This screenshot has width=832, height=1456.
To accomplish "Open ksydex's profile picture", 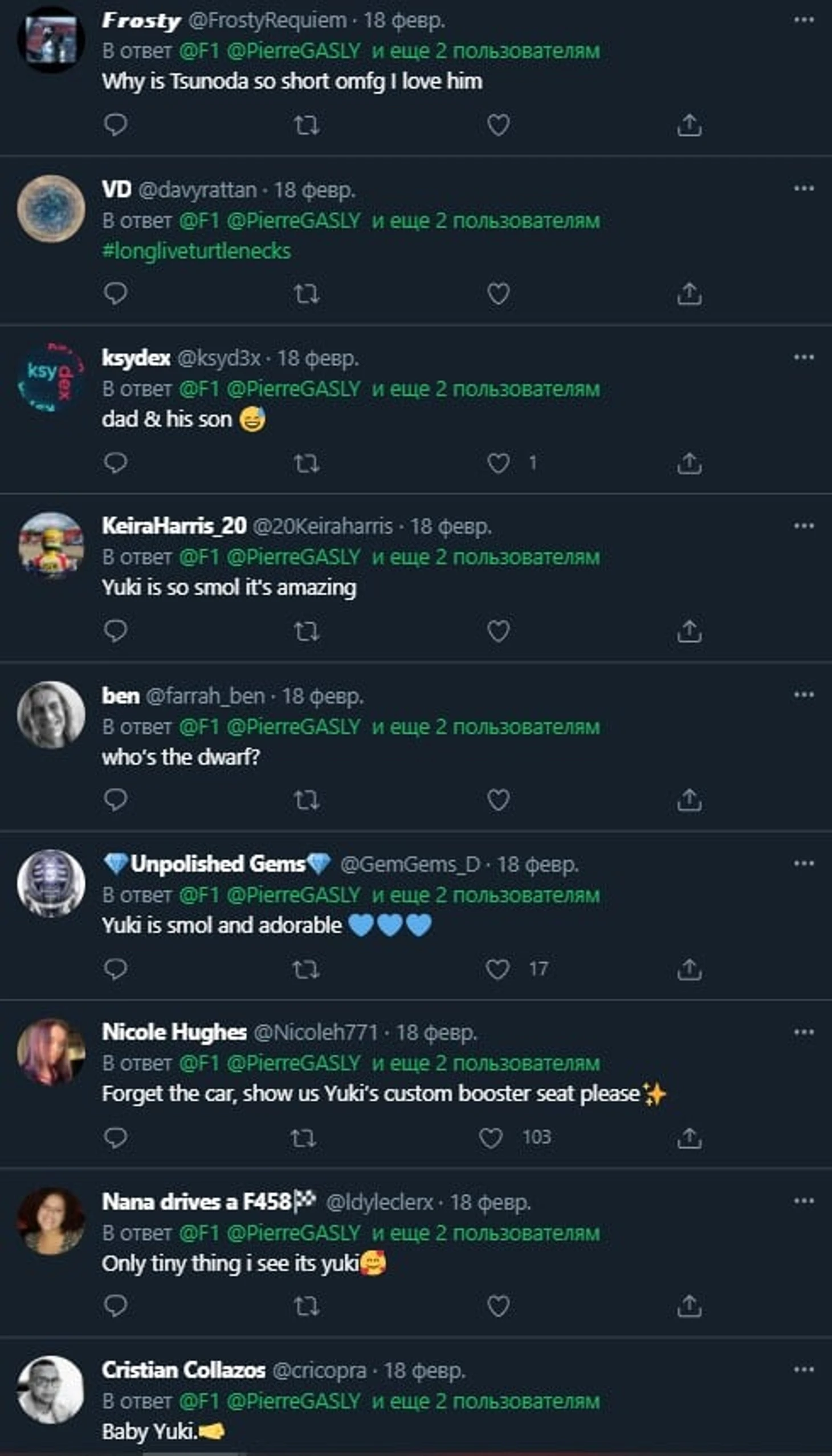I will (x=51, y=377).
